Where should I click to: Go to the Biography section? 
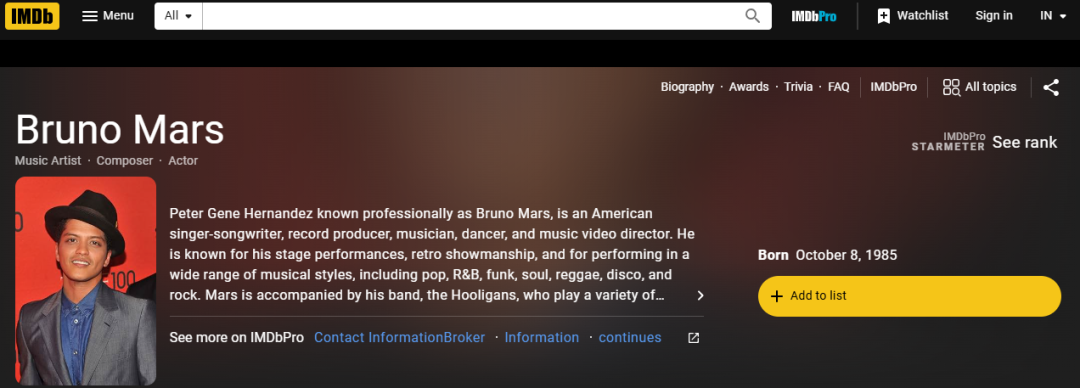(687, 87)
